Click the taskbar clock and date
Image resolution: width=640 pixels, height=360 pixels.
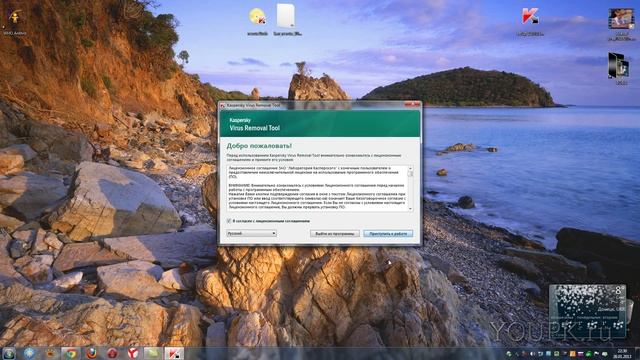622,354
